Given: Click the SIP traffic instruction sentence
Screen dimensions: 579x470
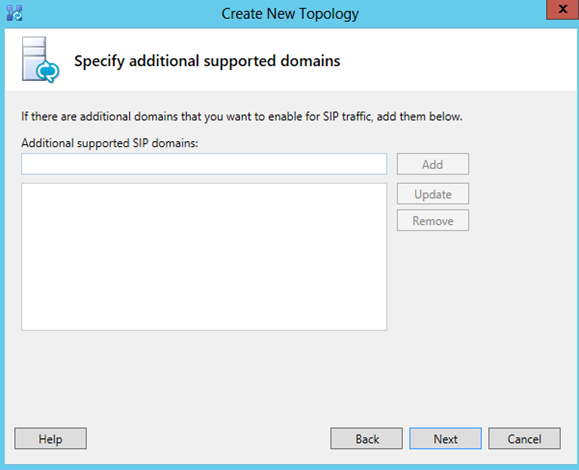Looking at the screenshot, I should click(x=242, y=116).
